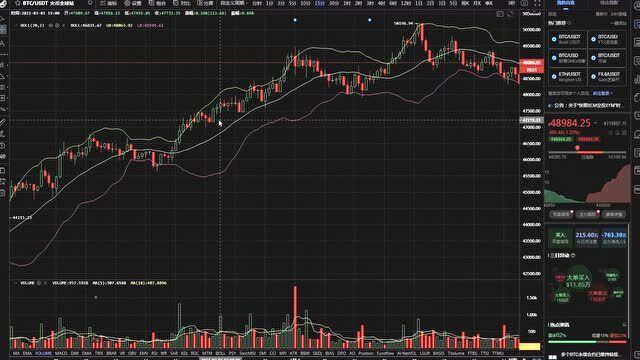This screenshot has width=640, height=360.
Task: Enable the SAR indicator
Action: pyautogui.click(x=173, y=353)
